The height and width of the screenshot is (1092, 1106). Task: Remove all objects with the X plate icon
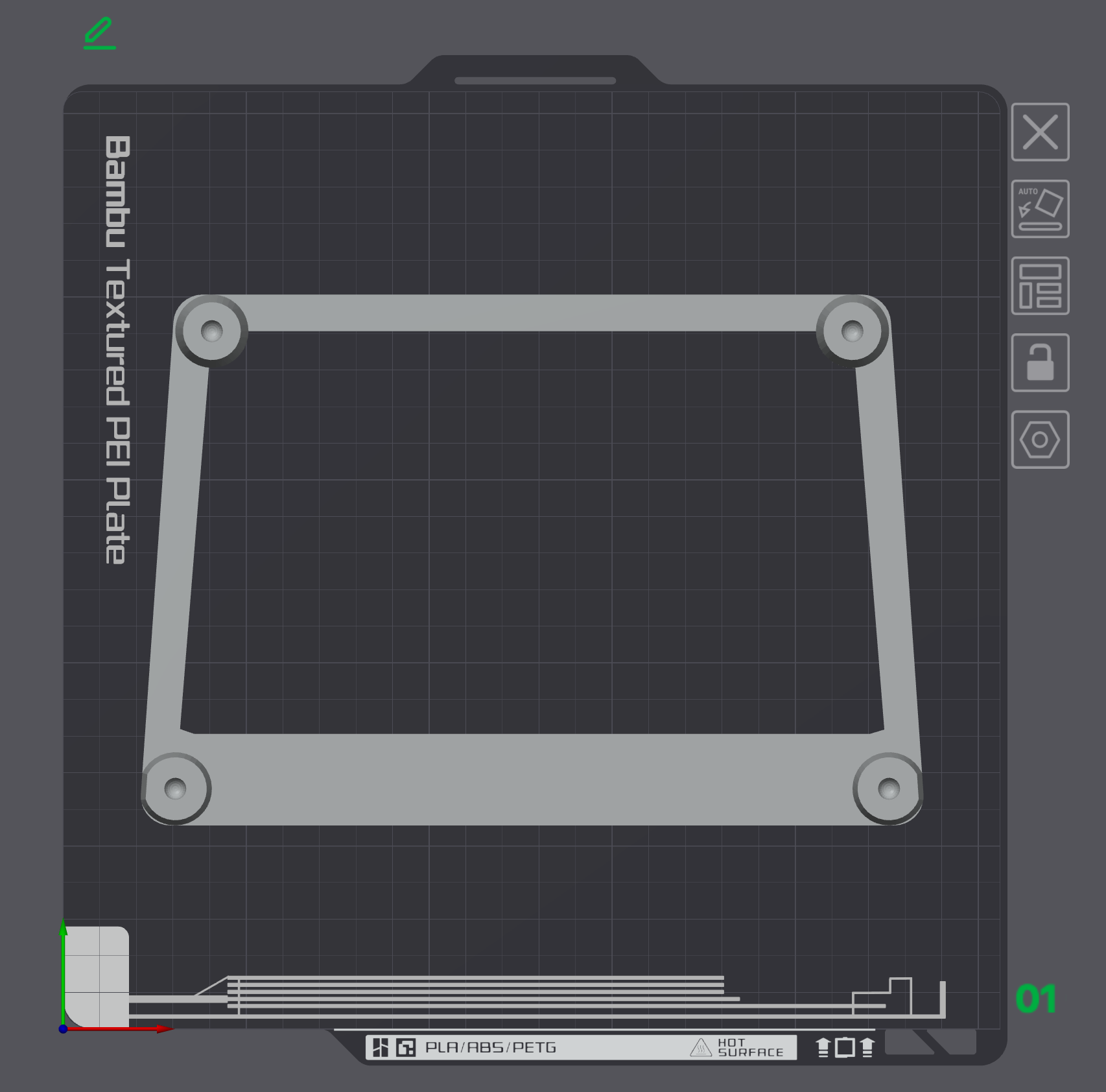coord(1040,132)
